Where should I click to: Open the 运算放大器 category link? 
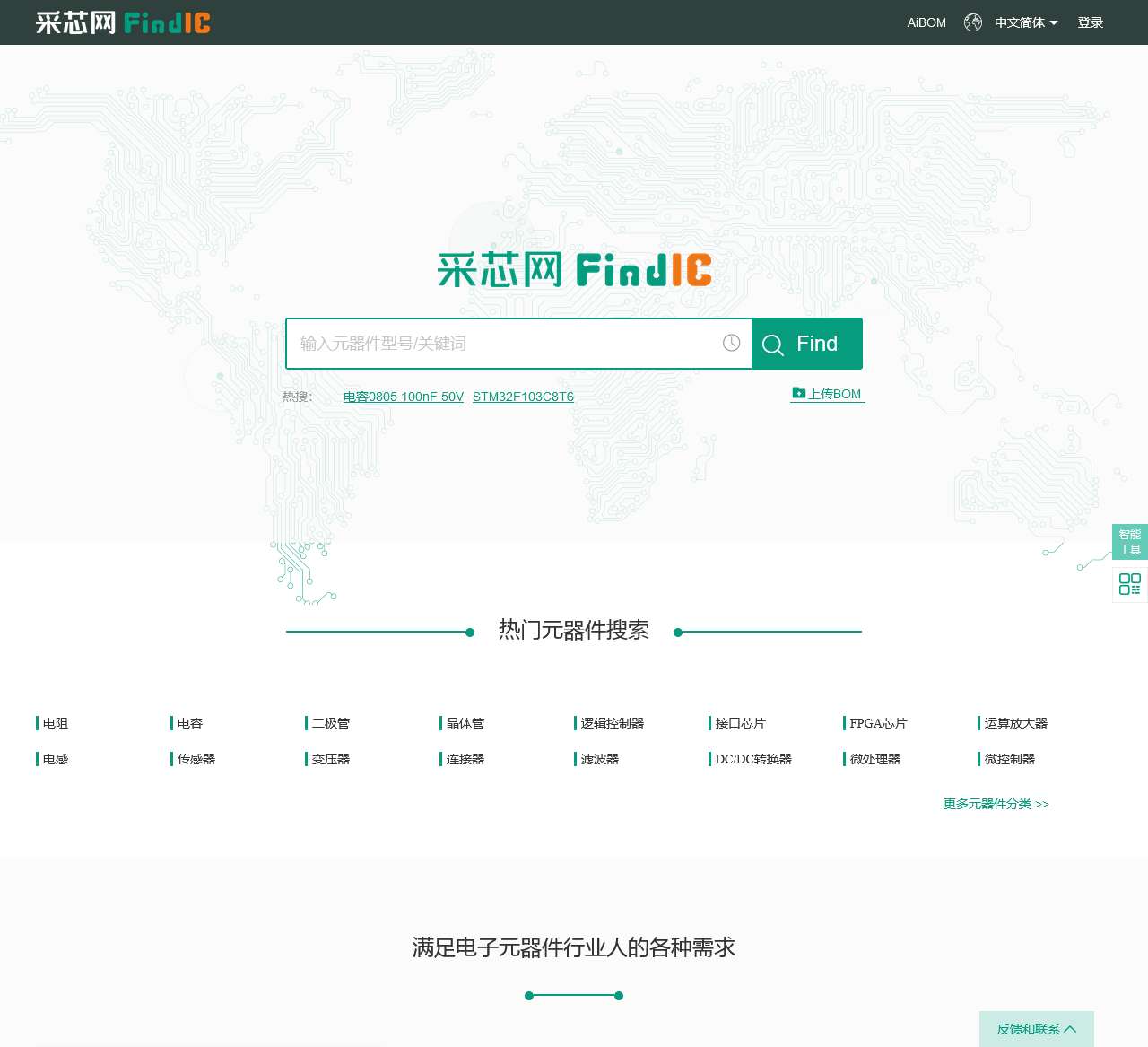(1015, 723)
